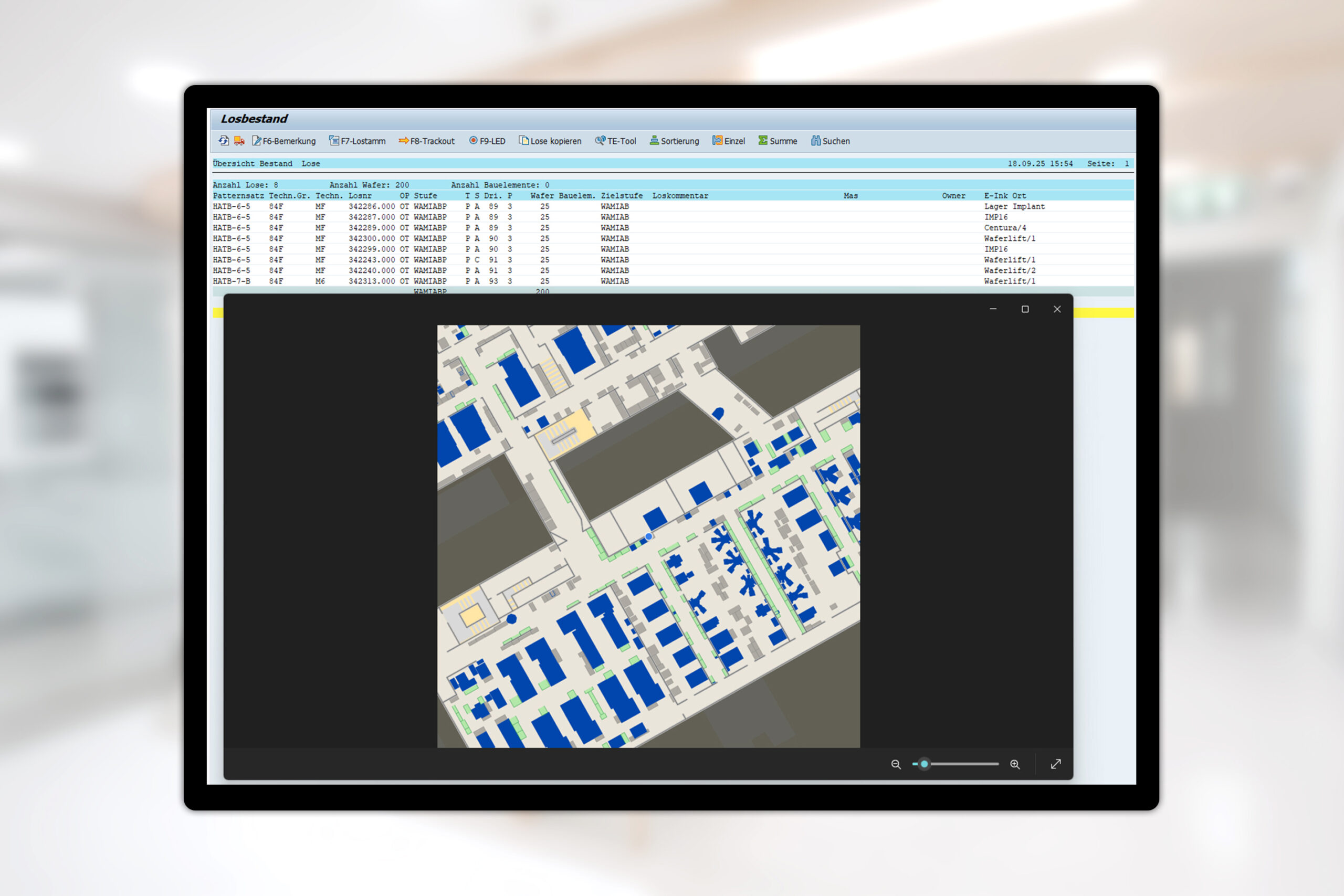Click the image viewer zoom slider handle
This screenshot has width=1344, height=896.
(924, 764)
